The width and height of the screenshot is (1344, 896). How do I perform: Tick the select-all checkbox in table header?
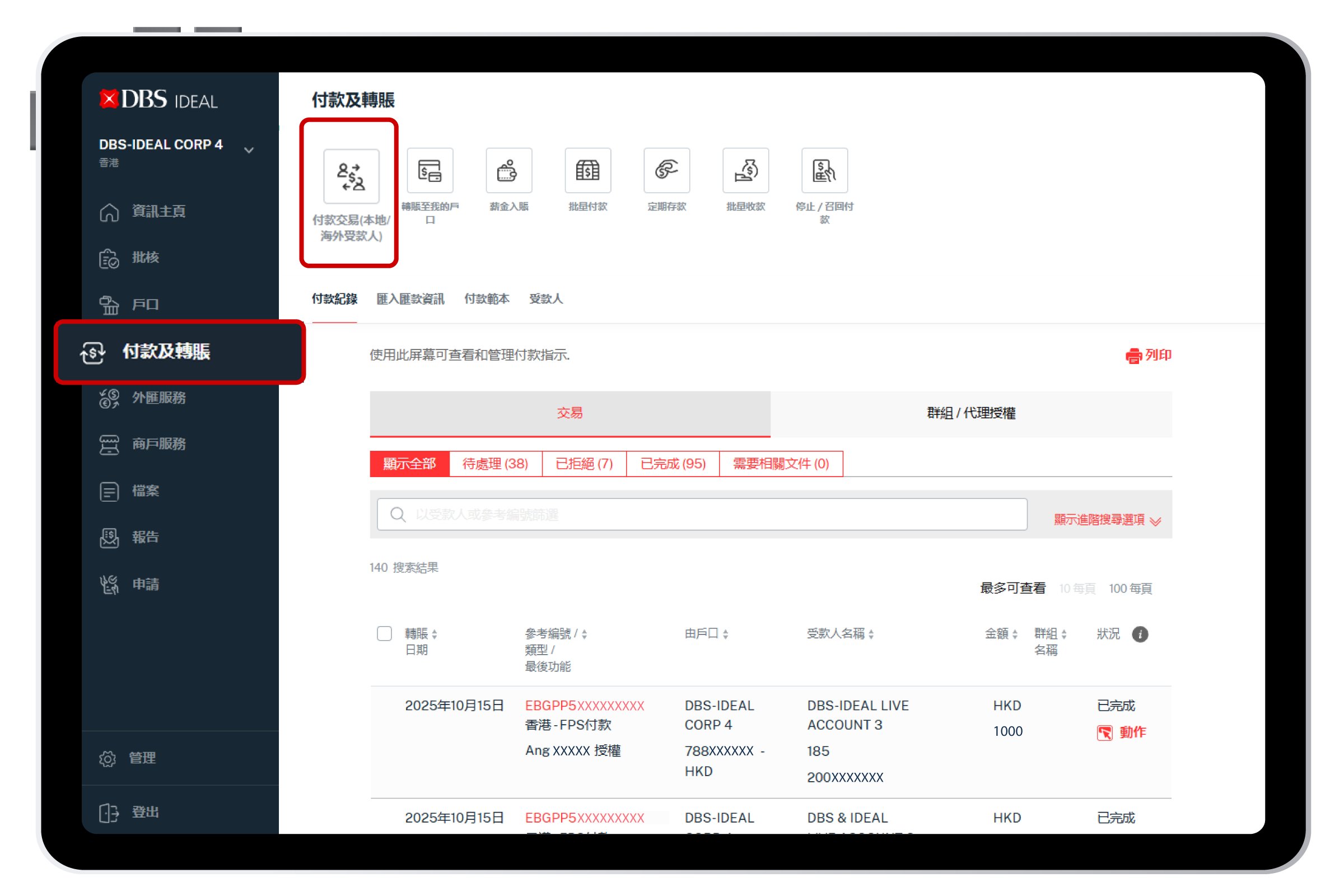click(x=384, y=634)
